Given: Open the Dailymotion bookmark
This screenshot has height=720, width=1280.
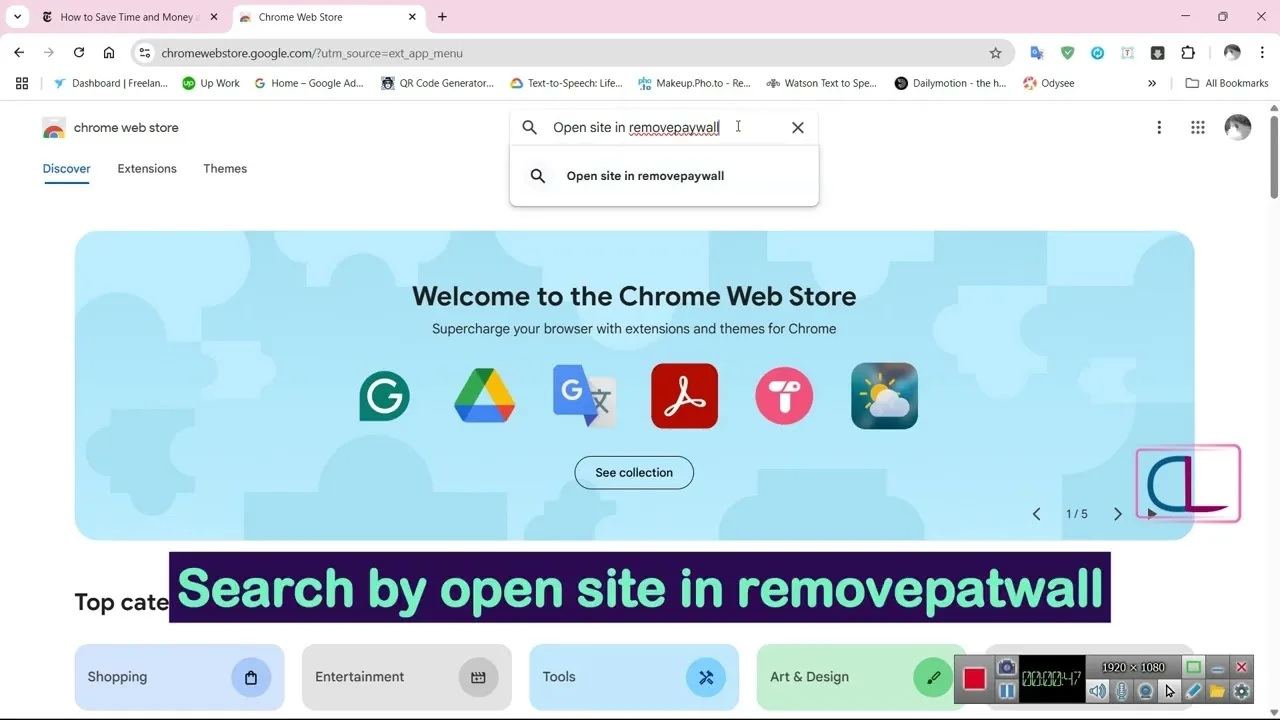Looking at the screenshot, I should 950,83.
